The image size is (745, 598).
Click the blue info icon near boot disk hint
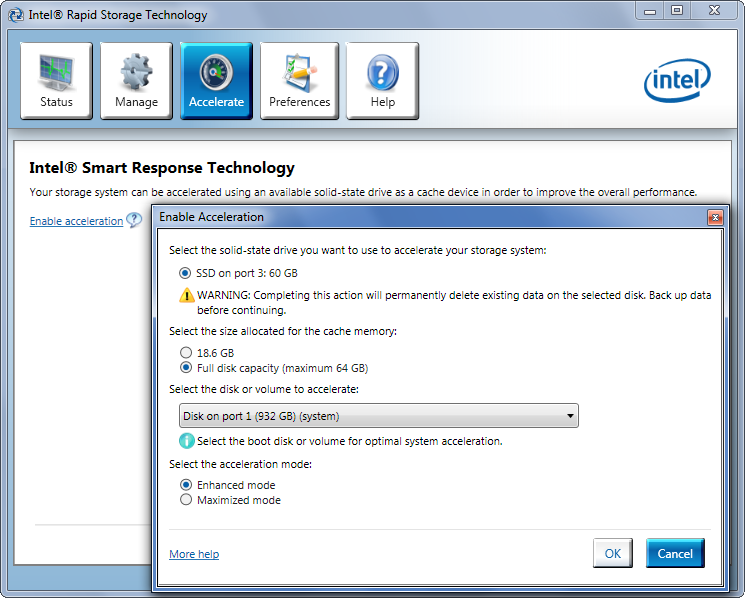[186, 441]
